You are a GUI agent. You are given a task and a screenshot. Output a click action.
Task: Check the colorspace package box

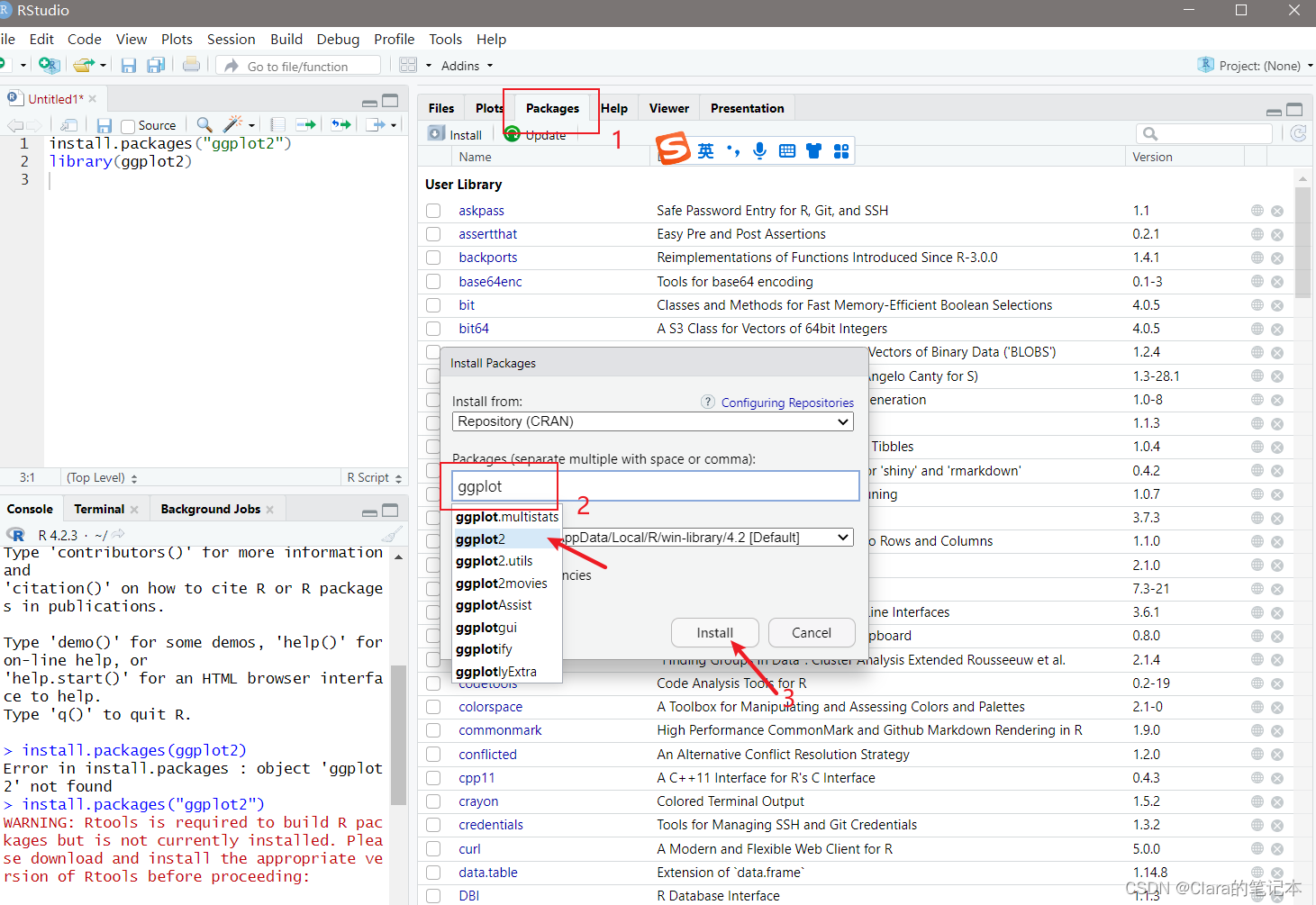click(433, 707)
